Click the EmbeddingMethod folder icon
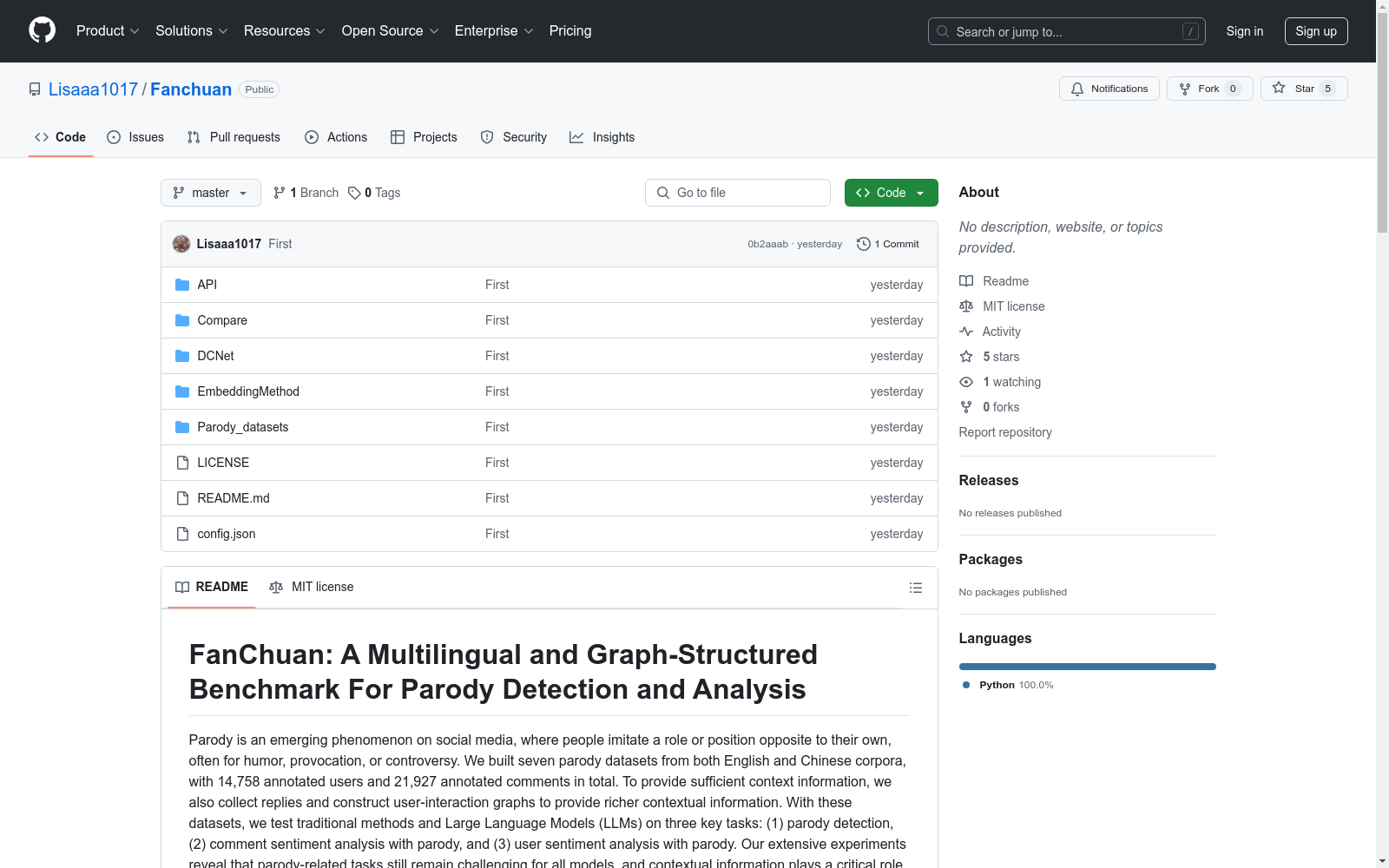This screenshot has height=868, width=1389. point(182,391)
